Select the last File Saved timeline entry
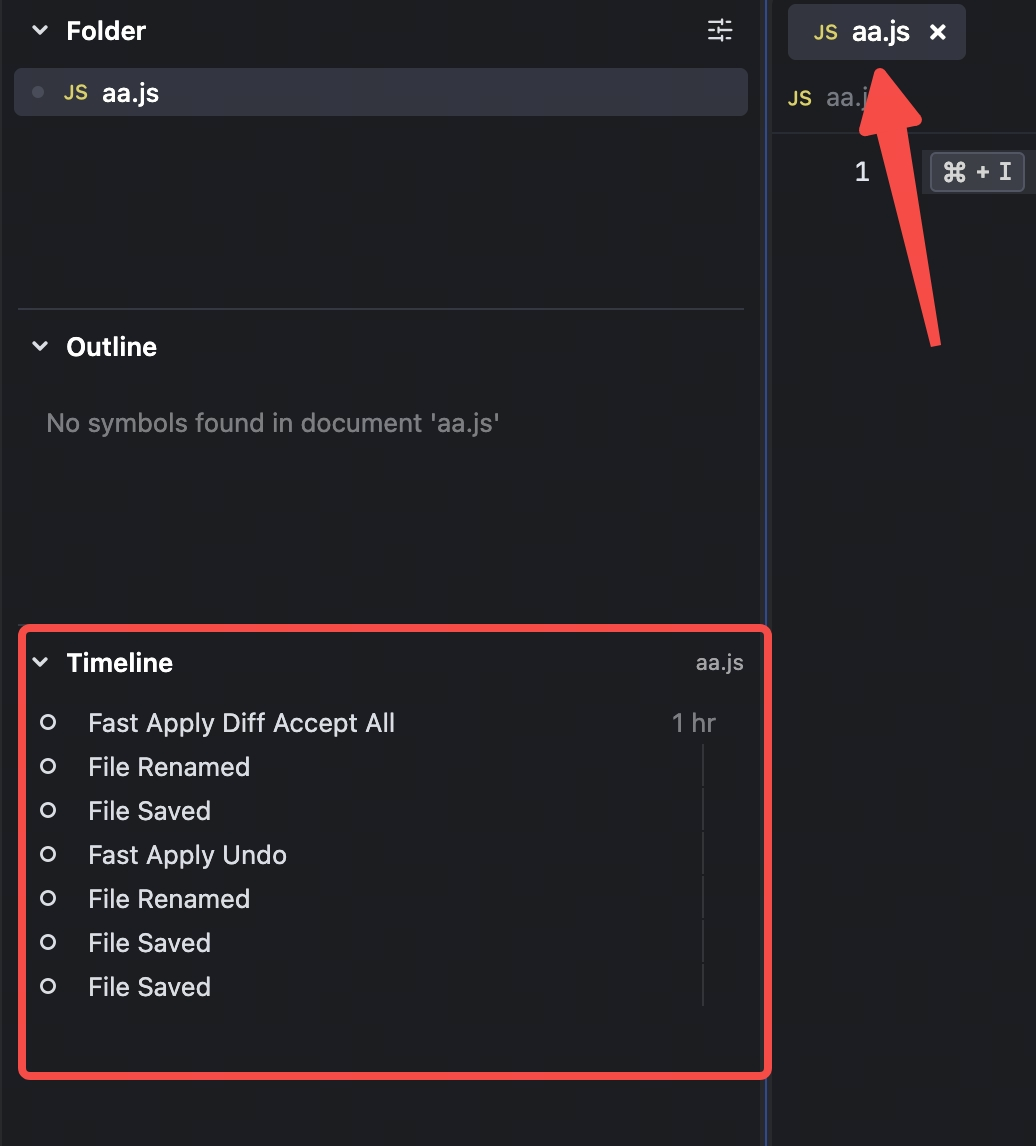 click(x=149, y=987)
